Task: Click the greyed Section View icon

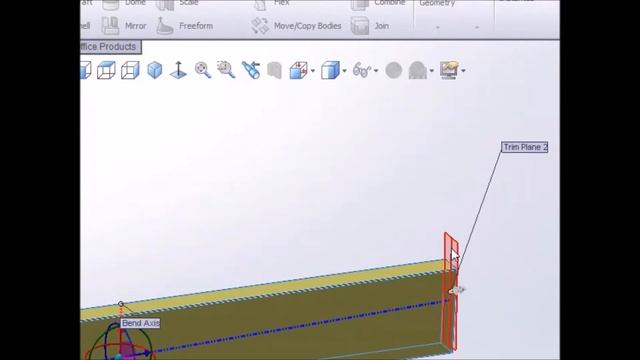Action: (x=275, y=70)
